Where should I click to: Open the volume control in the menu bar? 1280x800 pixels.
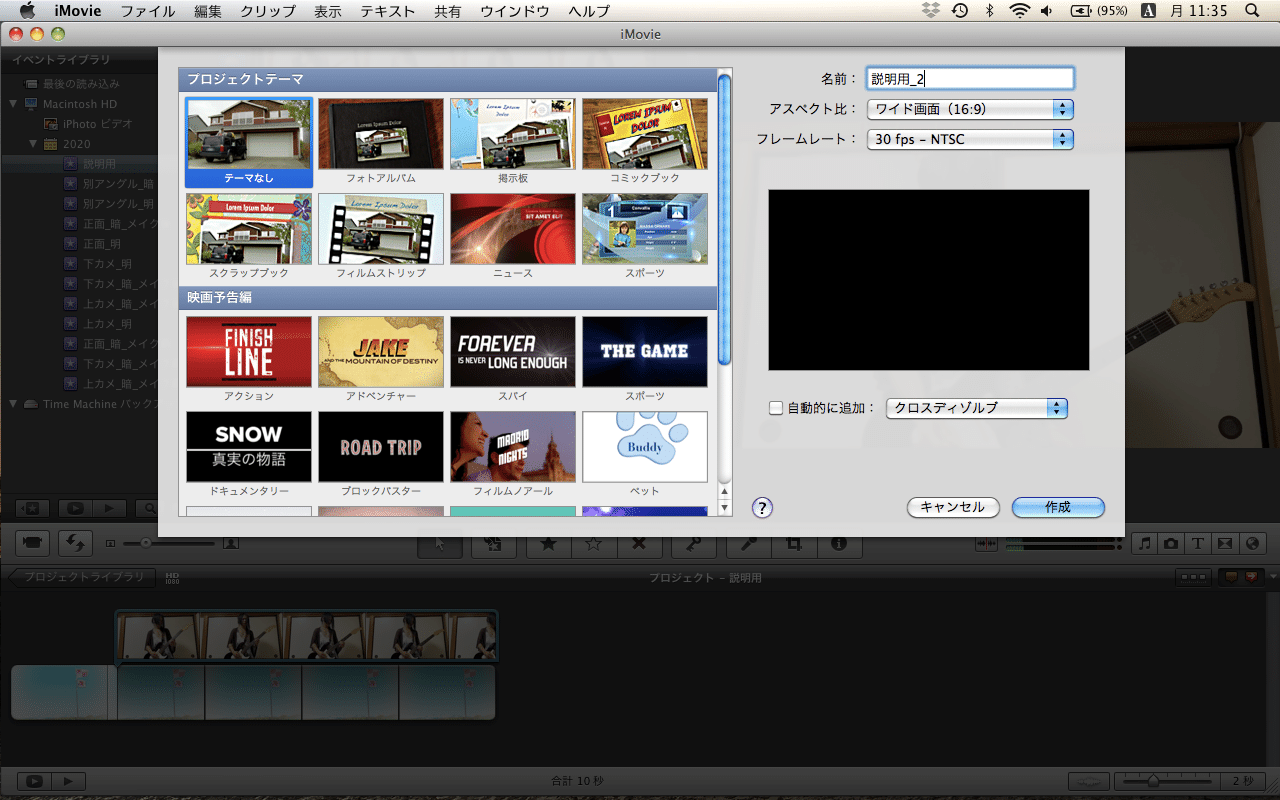(1047, 11)
